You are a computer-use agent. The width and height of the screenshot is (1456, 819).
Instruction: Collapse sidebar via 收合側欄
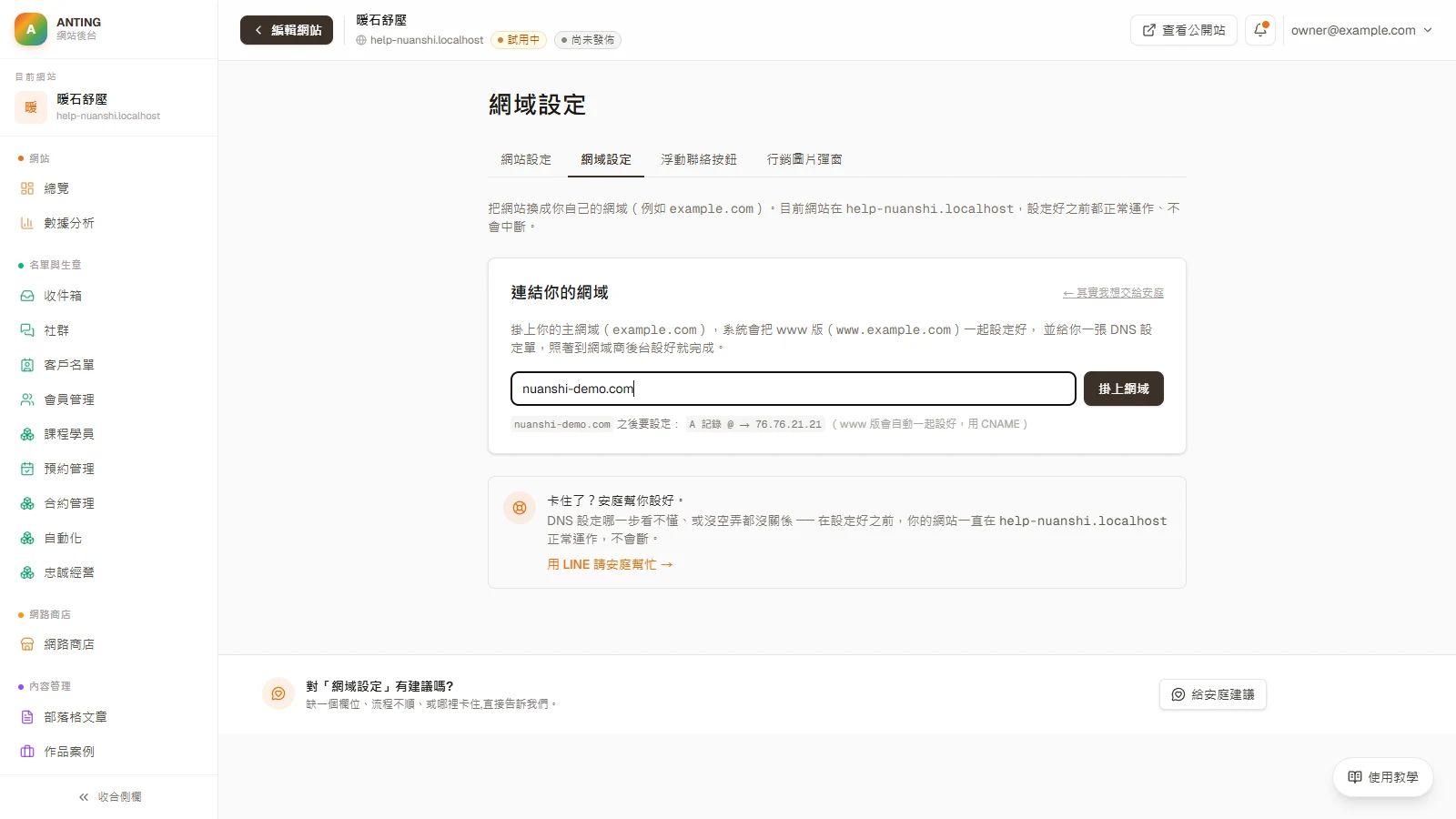(x=109, y=797)
